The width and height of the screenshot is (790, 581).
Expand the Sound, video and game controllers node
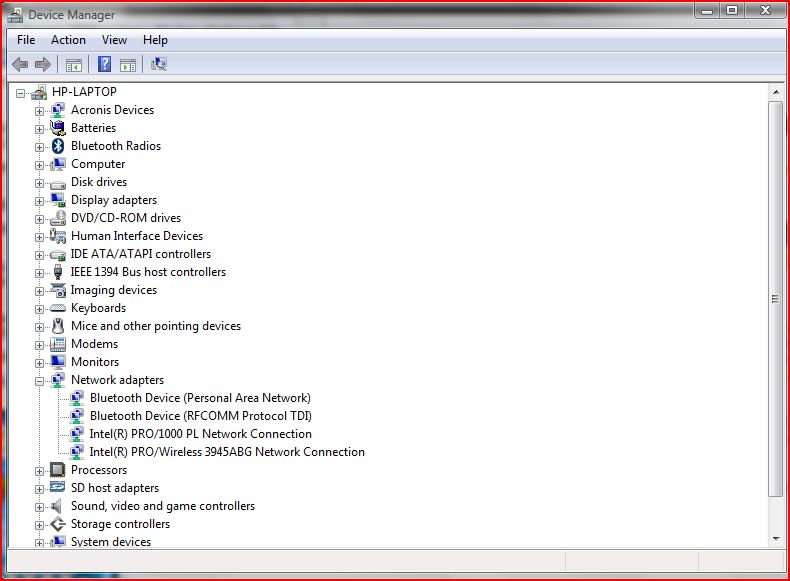[39, 507]
